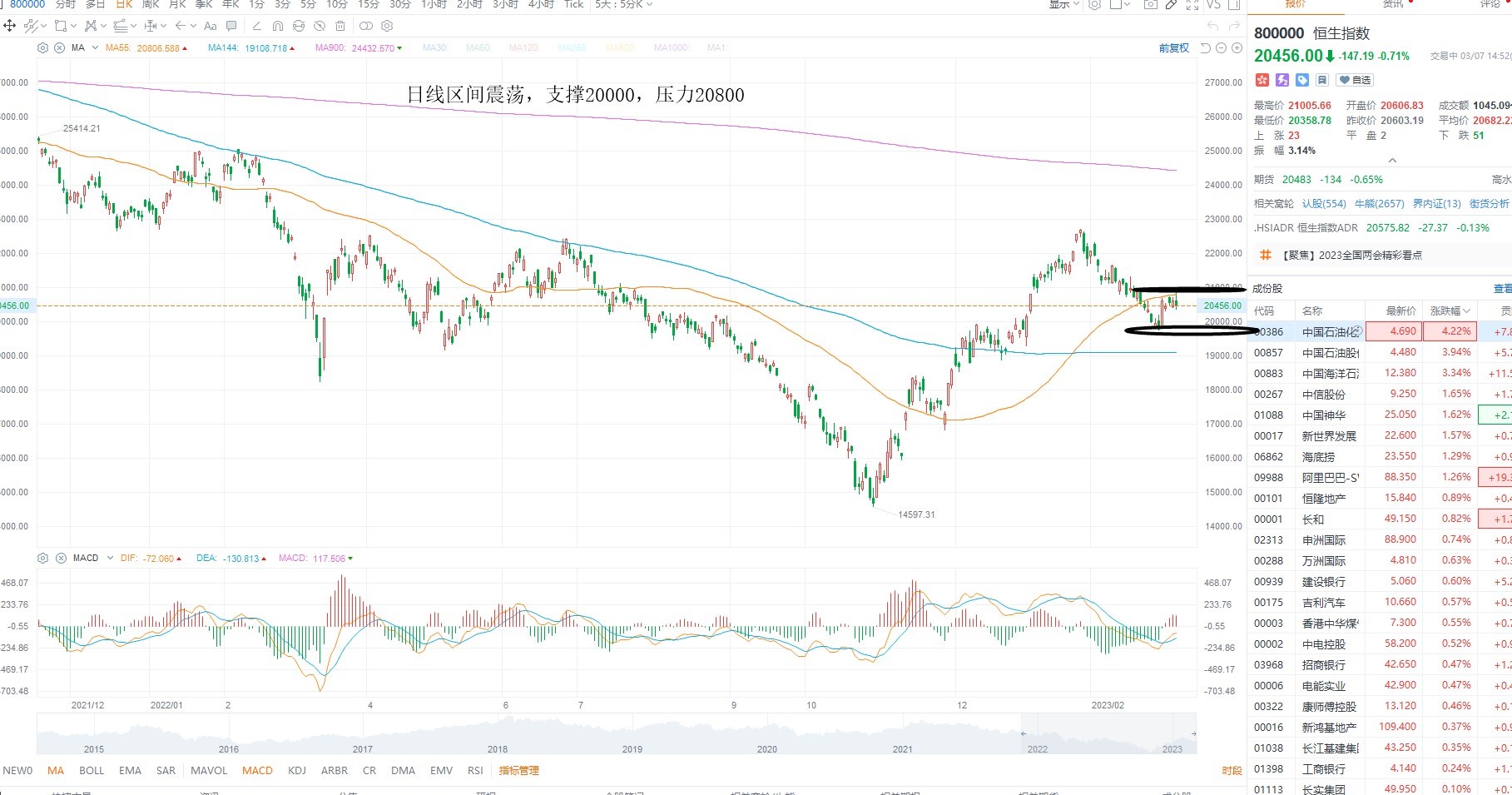Open the 前复权 adjustment selector
Screen dimensions: 1512x795
coord(1173,48)
